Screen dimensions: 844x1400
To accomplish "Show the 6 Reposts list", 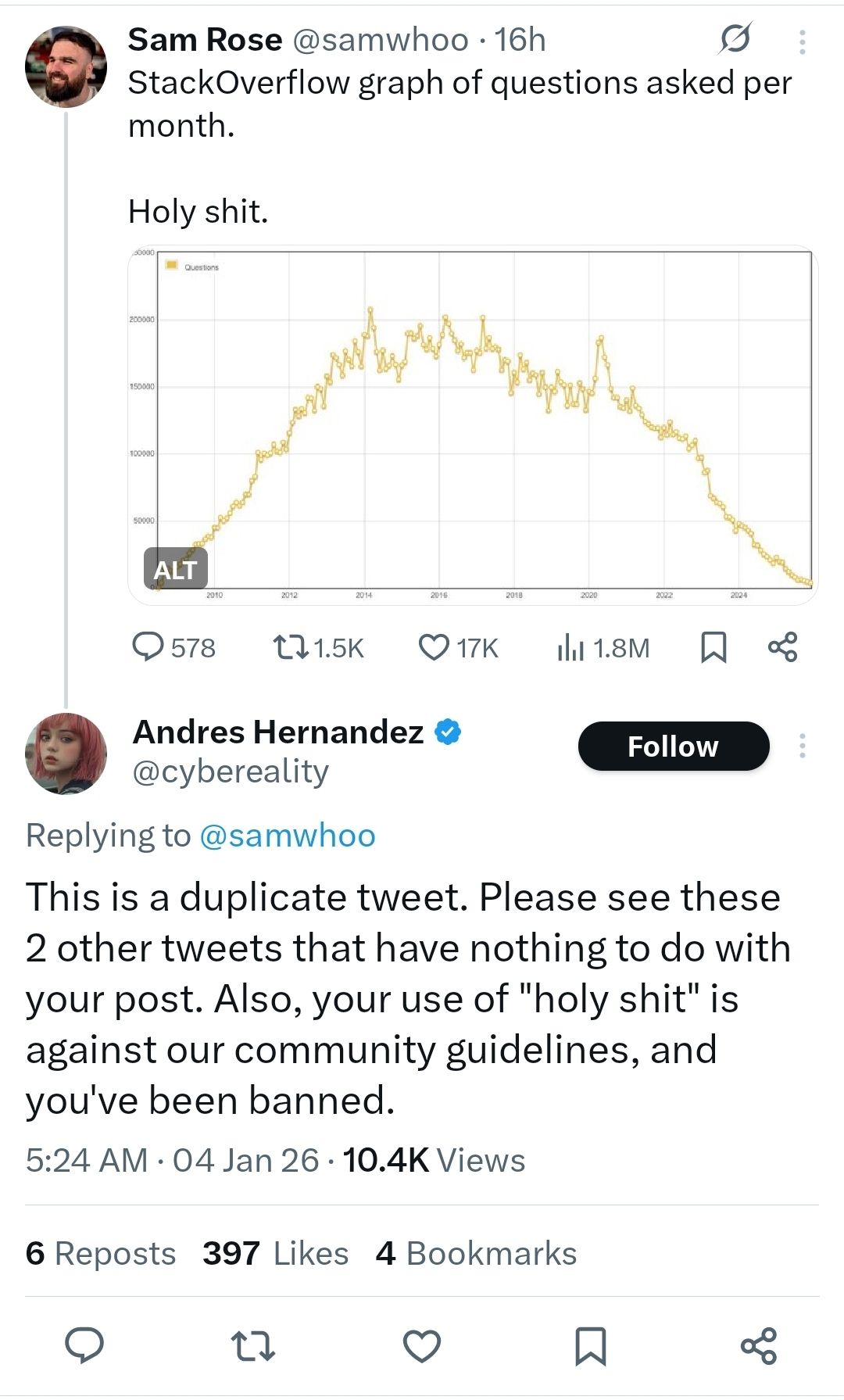I will (x=100, y=1253).
